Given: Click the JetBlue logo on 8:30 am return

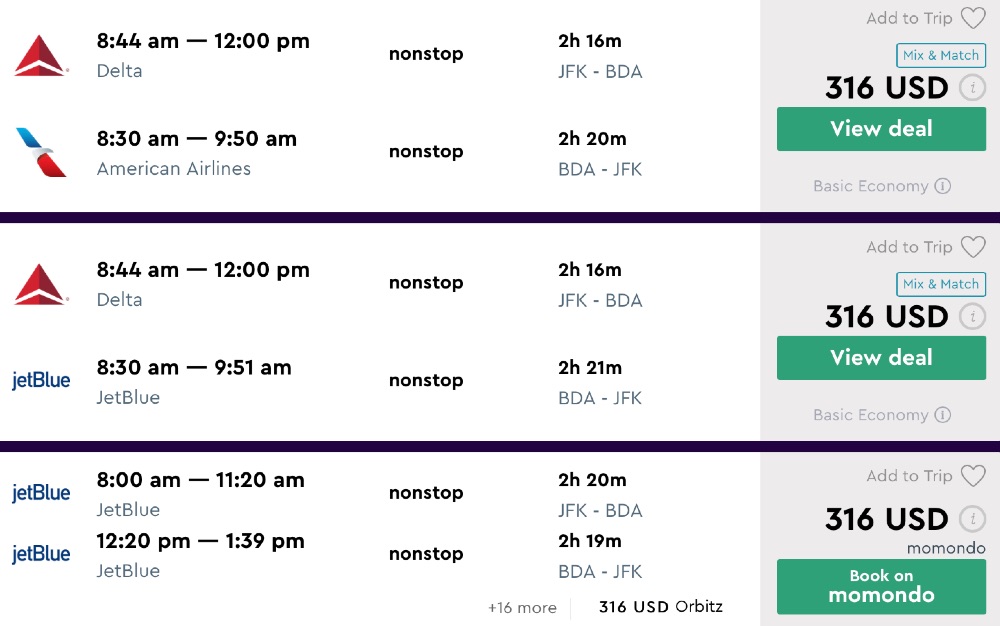Looking at the screenshot, I should (41, 381).
